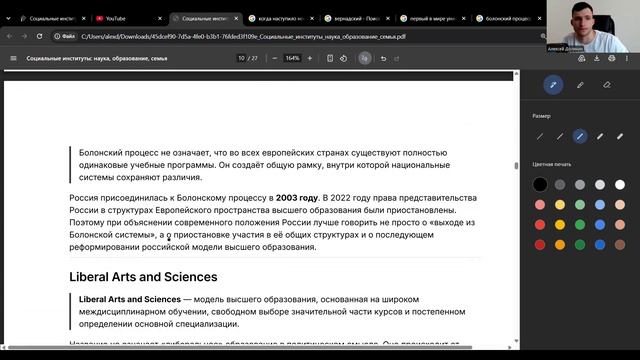Switch to the first Социальные институты tab
This screenshot has width=640, height=360.
[53, 18]
